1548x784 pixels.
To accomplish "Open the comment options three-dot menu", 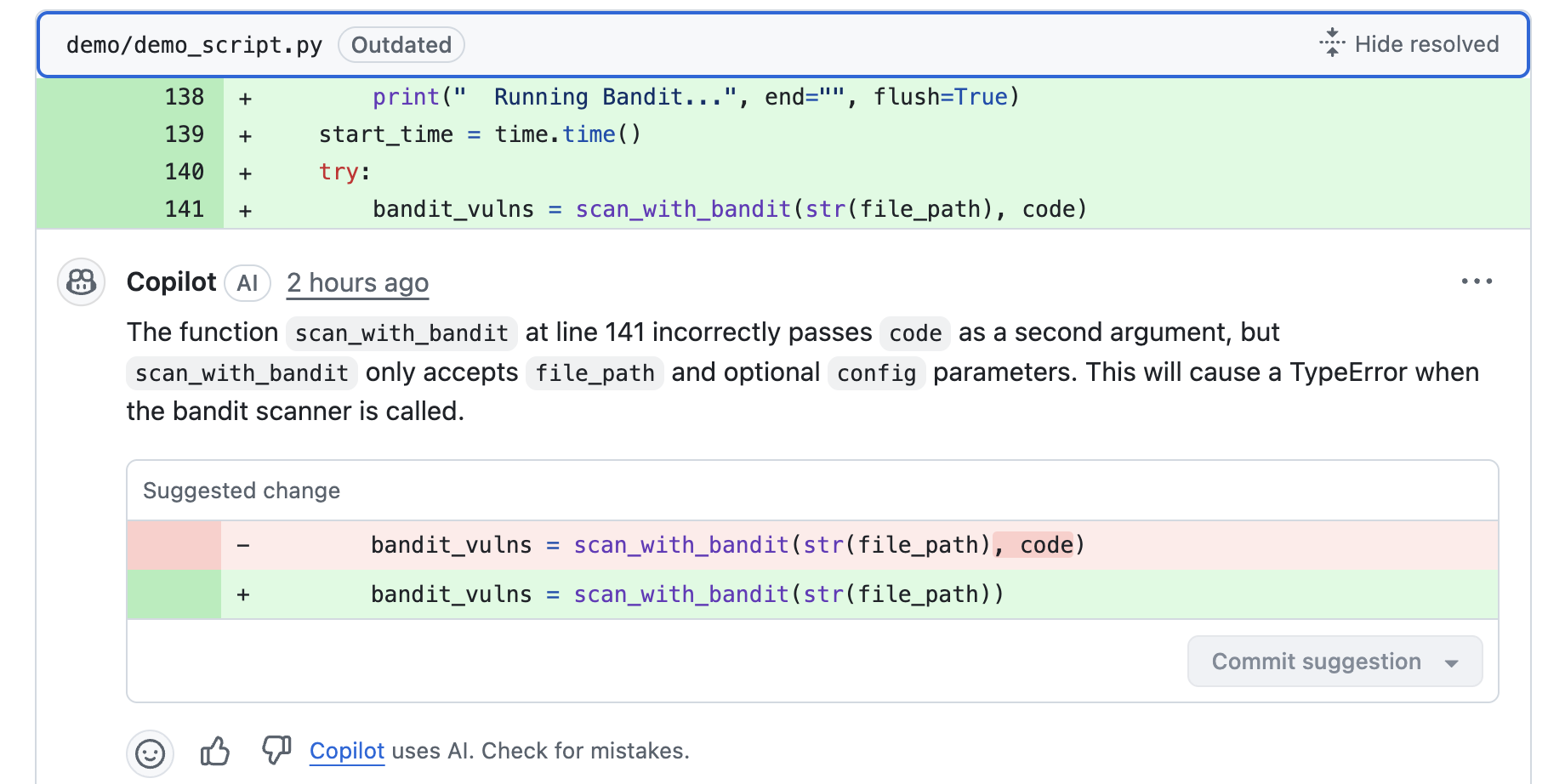I will click(x=1477, y=281).
